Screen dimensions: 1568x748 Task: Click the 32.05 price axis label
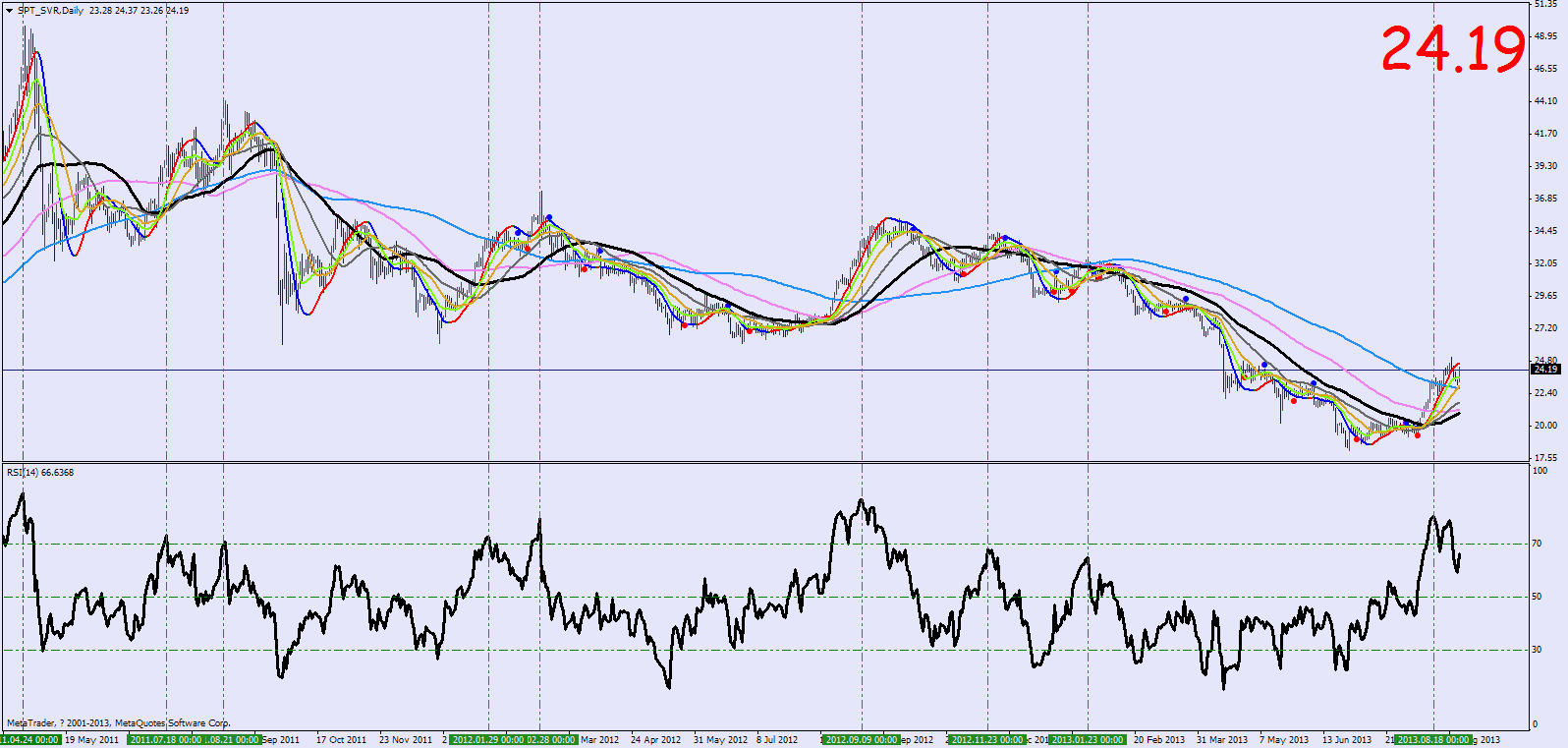1545,263
